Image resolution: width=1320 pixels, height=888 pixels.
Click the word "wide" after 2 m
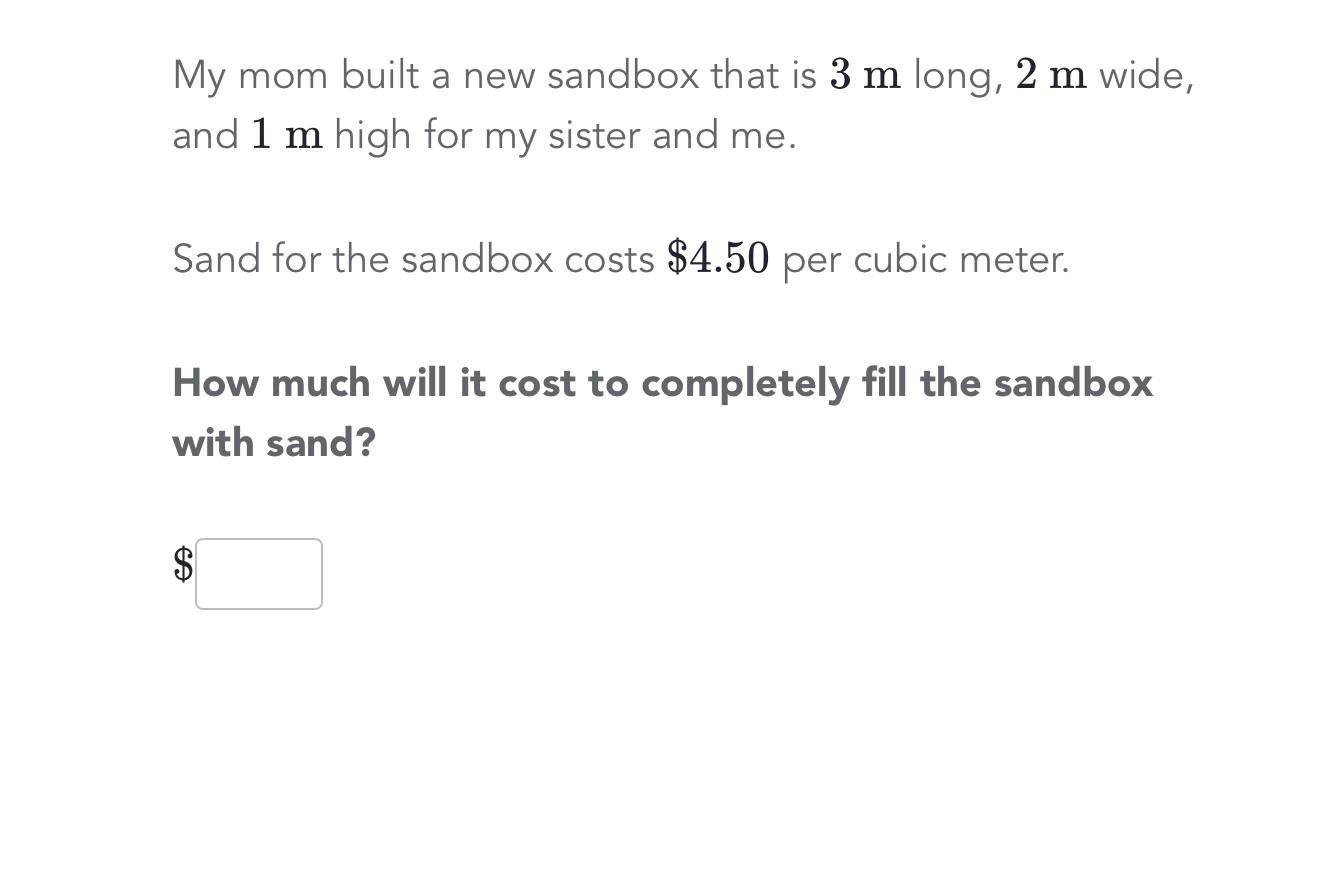(1145, 76)
